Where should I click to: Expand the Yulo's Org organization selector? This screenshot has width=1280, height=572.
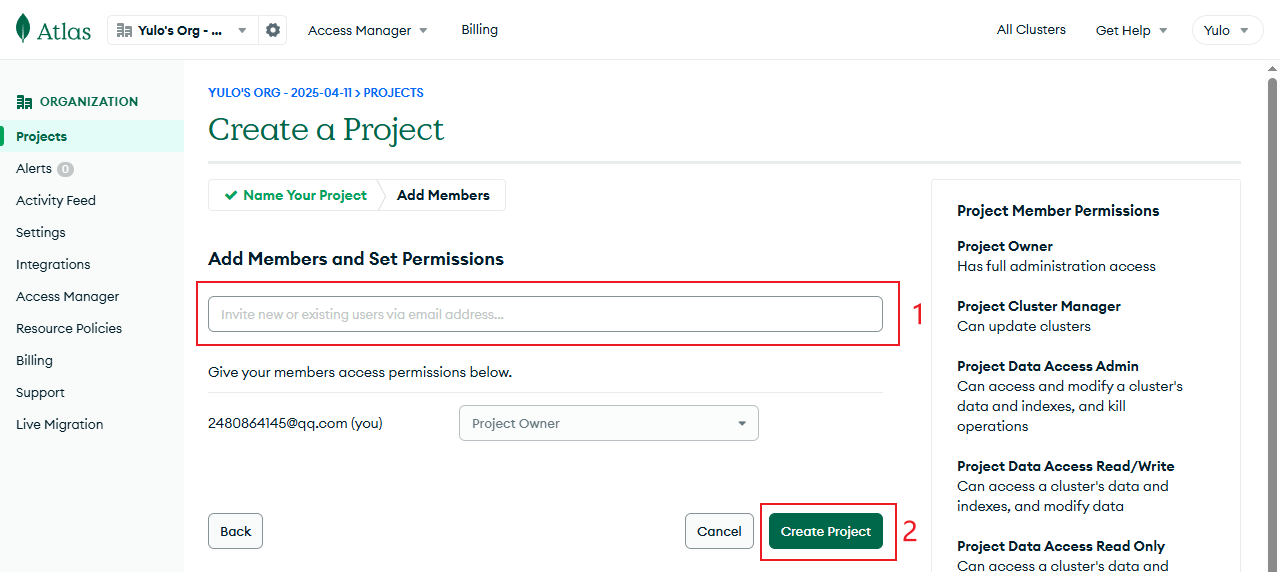tap(182, 30)
